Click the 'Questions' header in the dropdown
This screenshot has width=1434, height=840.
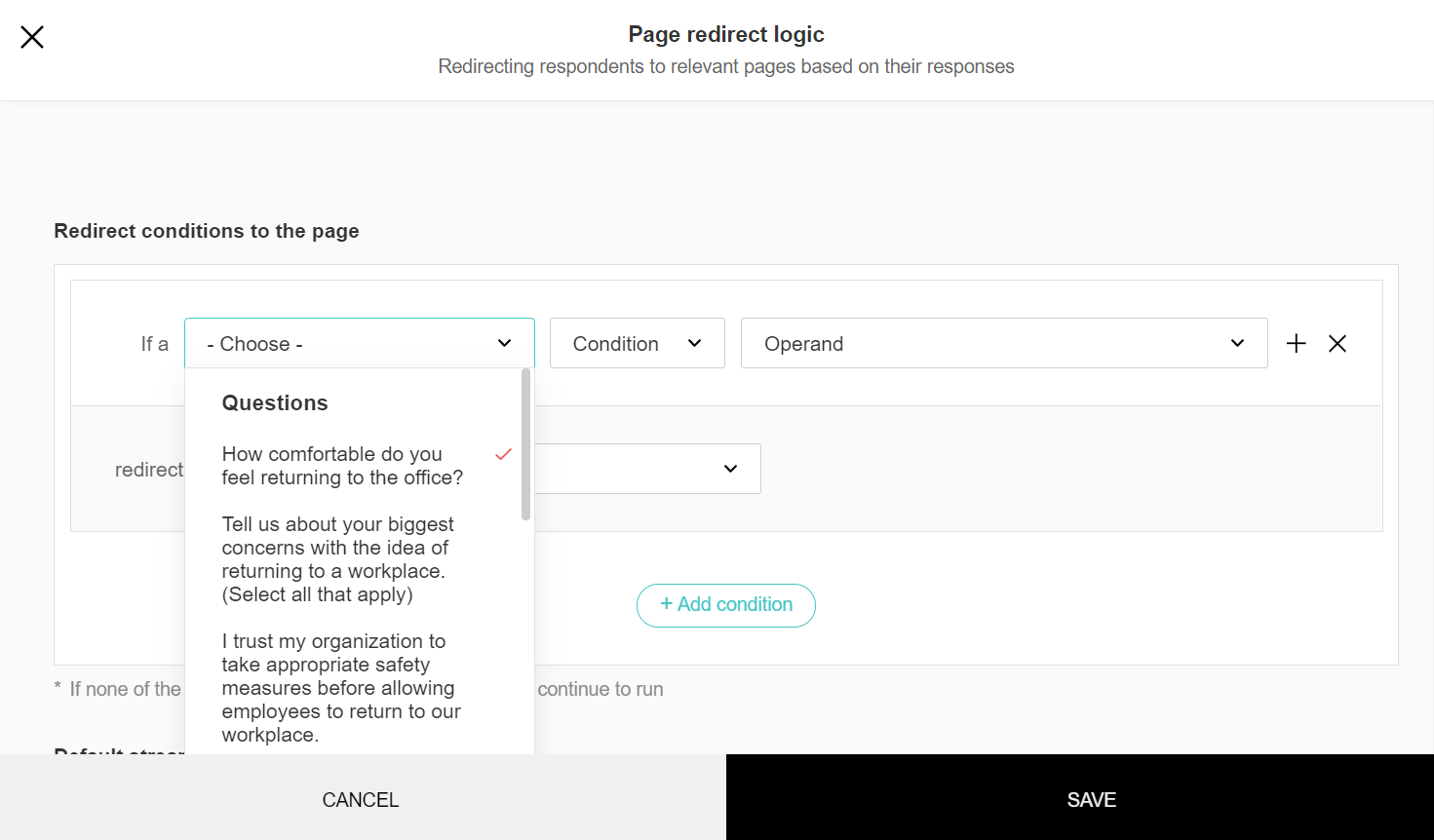point(274,402)
